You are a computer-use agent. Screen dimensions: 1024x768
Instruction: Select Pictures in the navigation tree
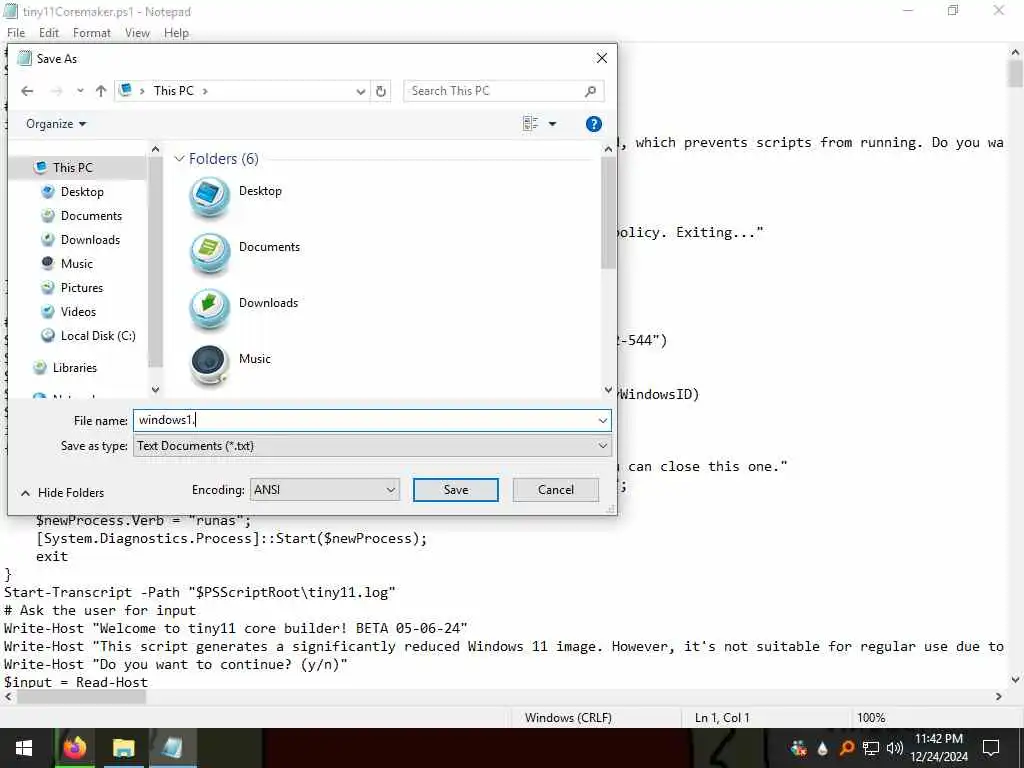pyautogui.click(x=82, y=288)
